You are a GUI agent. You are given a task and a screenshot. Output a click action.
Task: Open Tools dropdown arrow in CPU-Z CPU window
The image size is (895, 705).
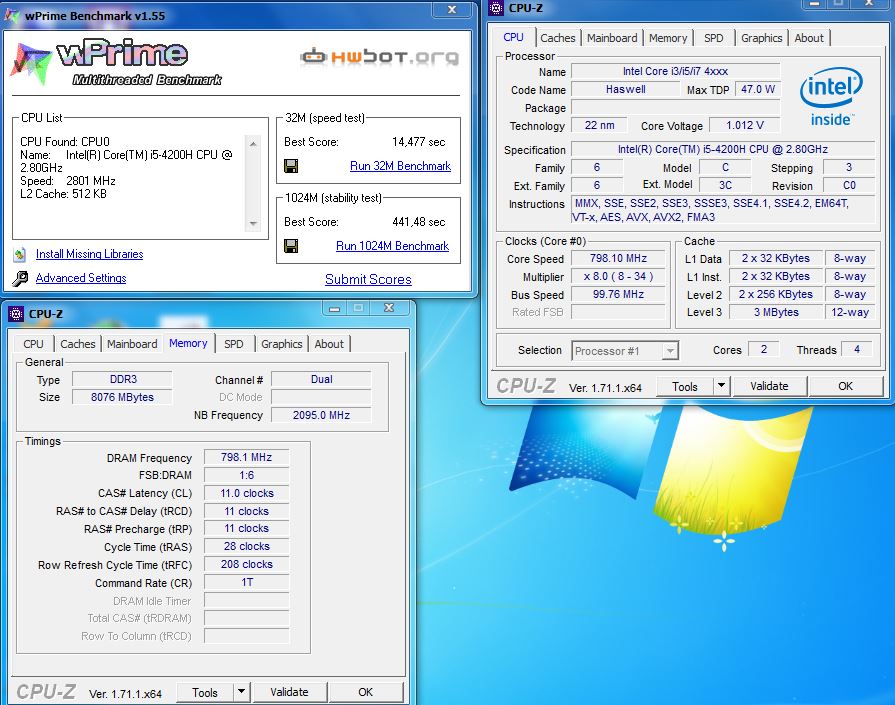(721, 386)
